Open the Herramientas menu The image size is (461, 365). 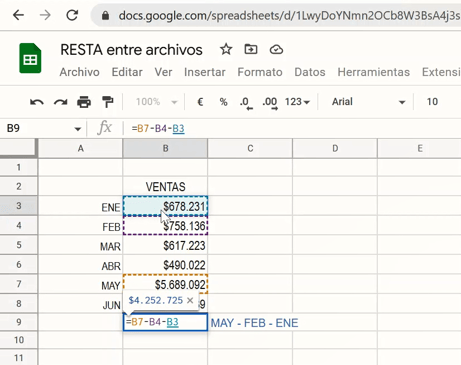click(x=373, y=72)
